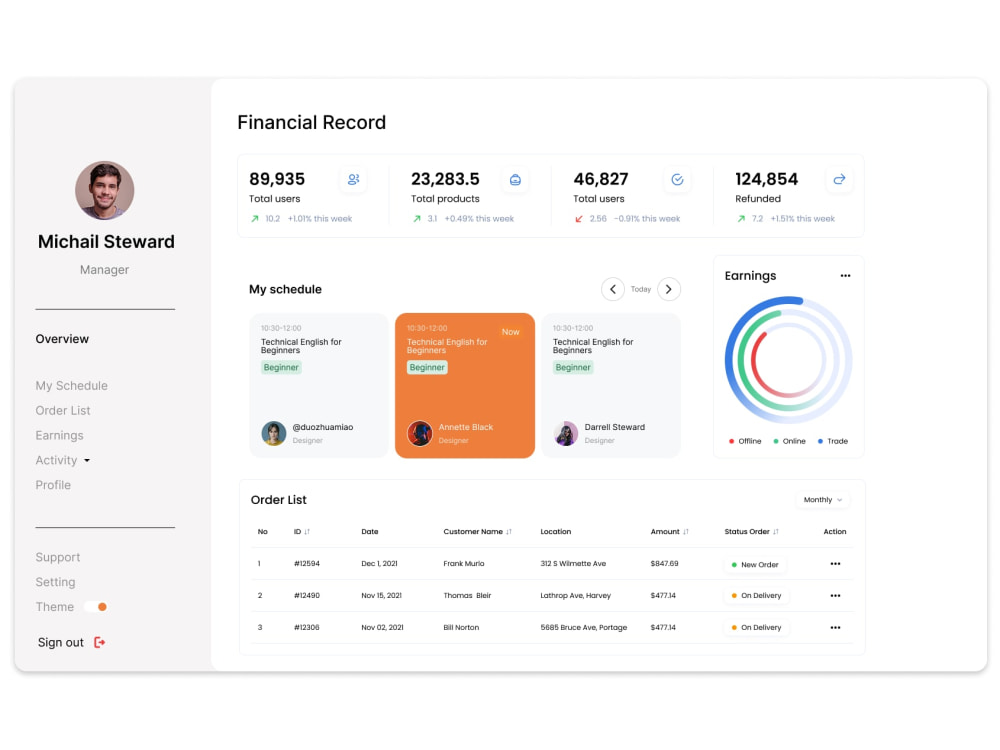Go to next day in schedule
Screen dimensions: 1000x750
point(668,289)
